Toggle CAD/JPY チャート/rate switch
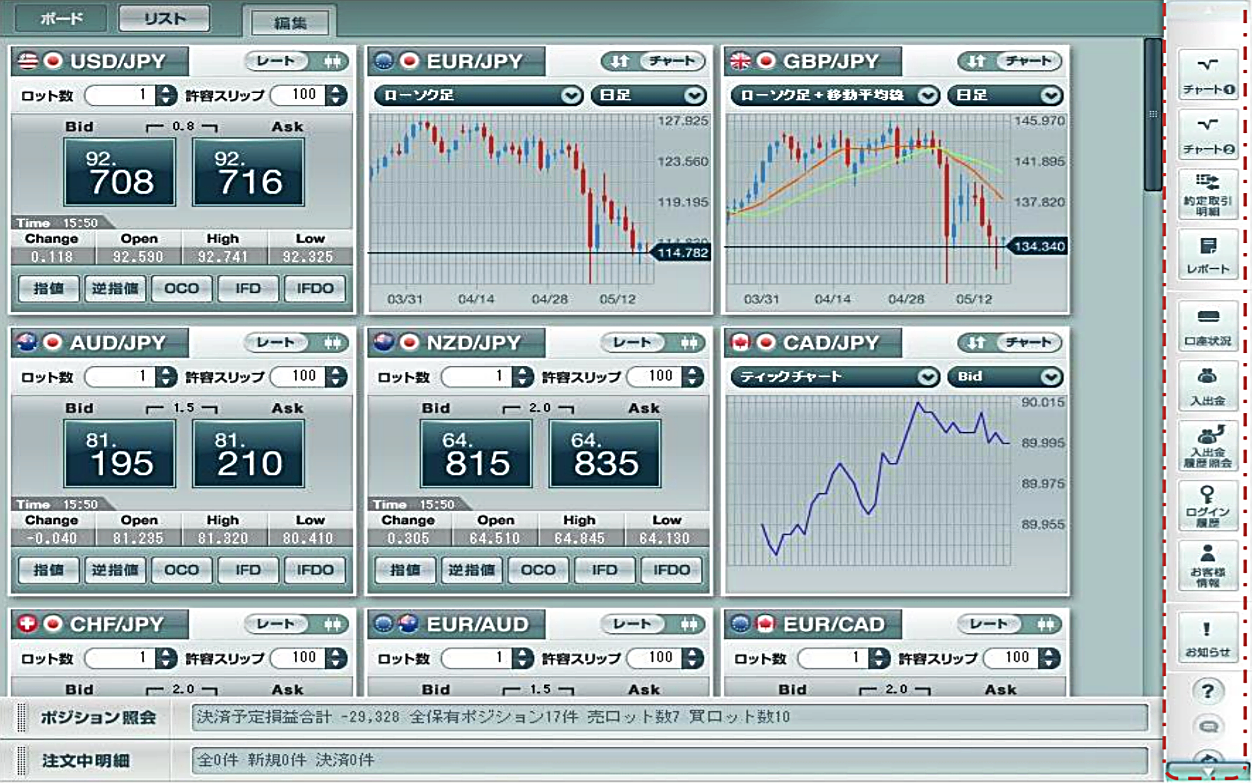This screenshot has height=783, width=1252. pos(1009,343)
